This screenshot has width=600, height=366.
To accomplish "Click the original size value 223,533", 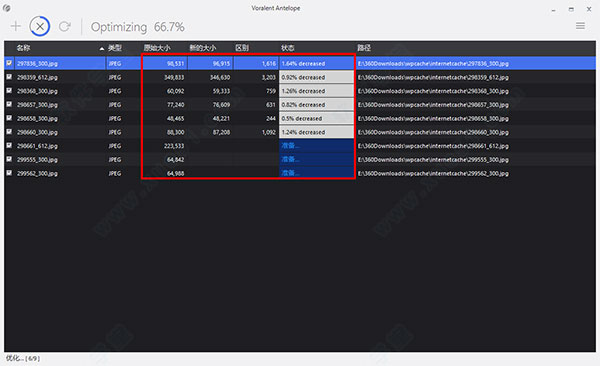I will coord(174,146).
